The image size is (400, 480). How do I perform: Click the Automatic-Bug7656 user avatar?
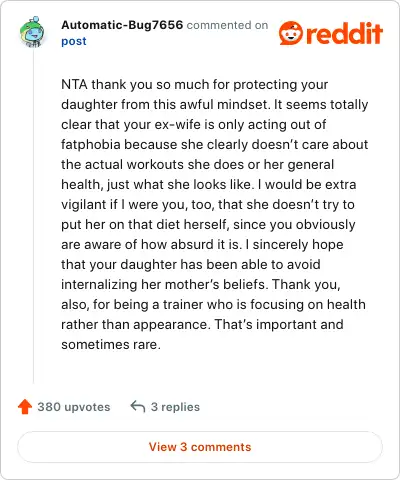pos(32,32)
